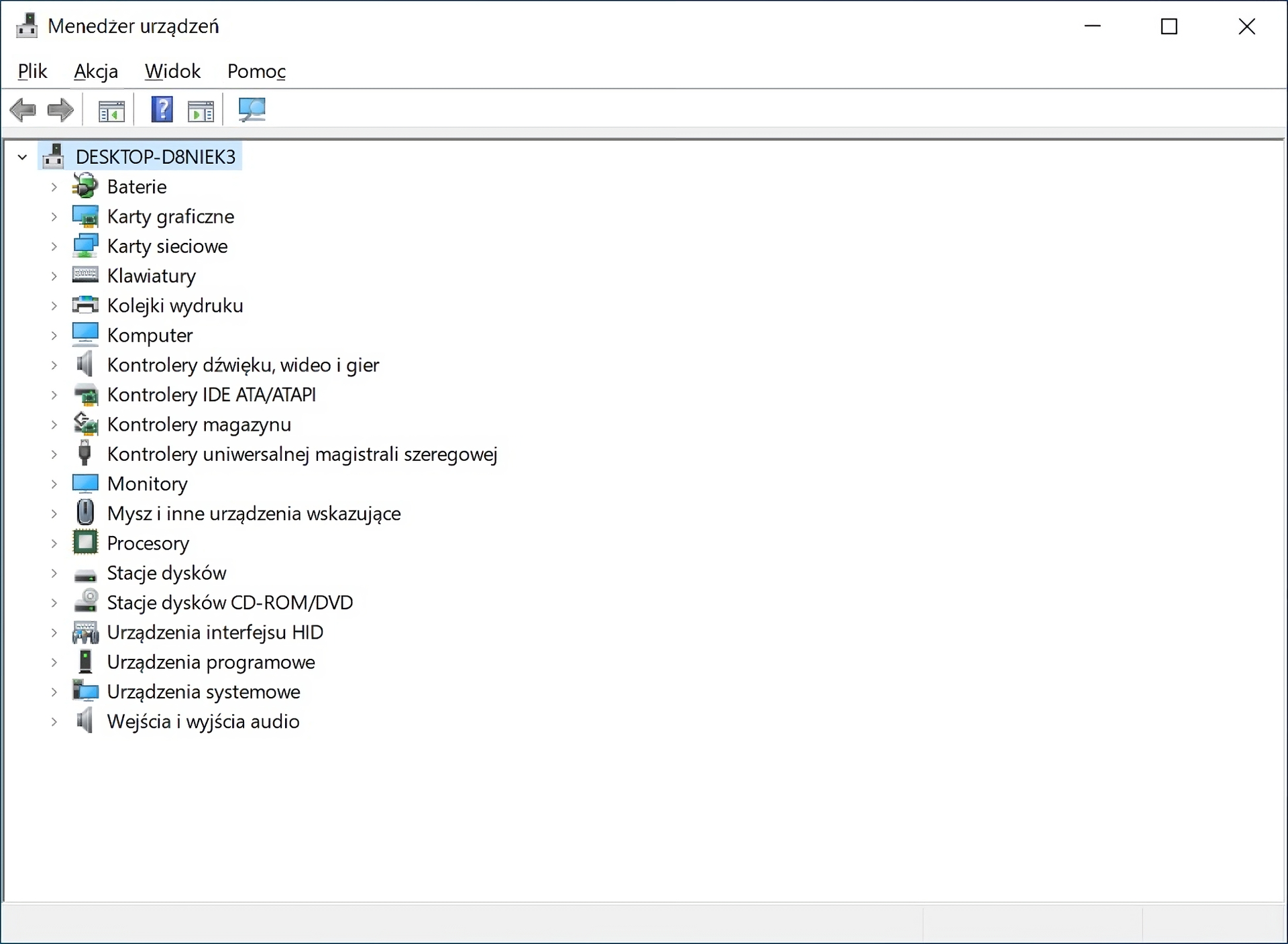Open the Widok menu
The height and width of the screenshot is (944, 1288).
pos(172,71)
